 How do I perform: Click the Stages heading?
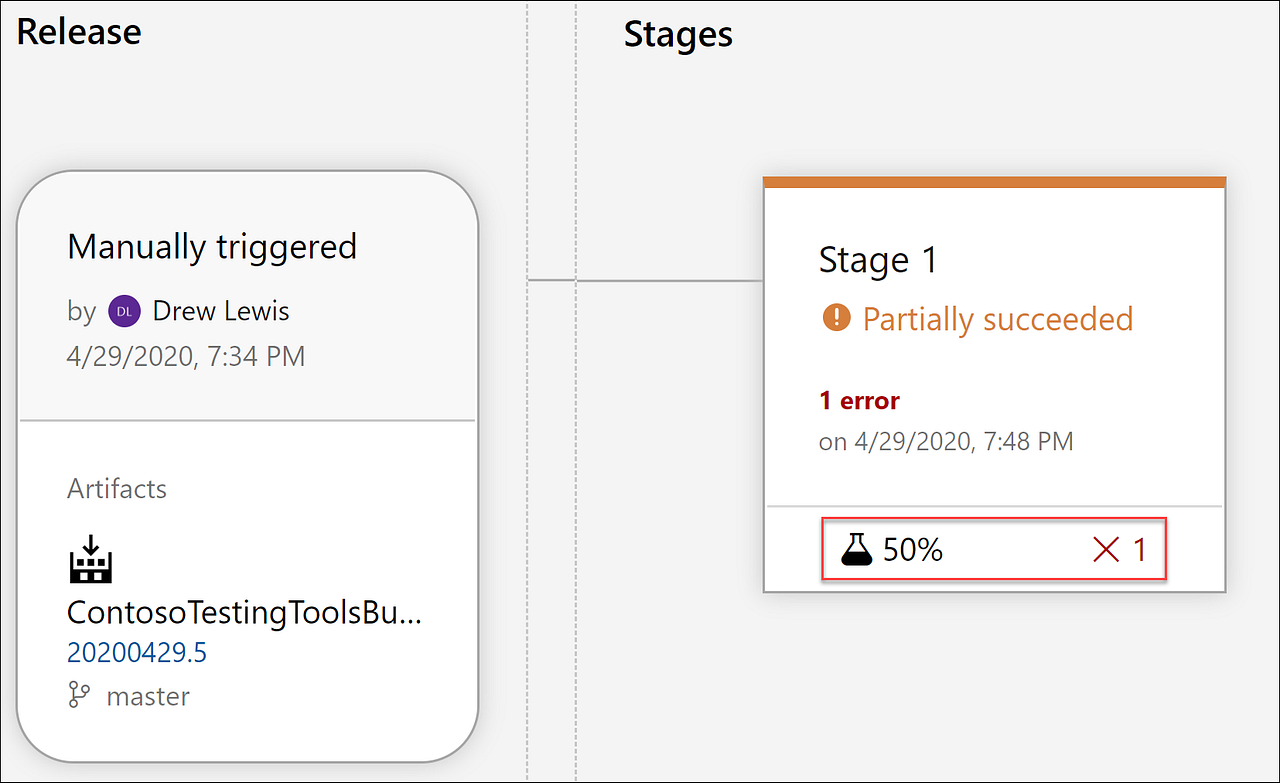678,34
